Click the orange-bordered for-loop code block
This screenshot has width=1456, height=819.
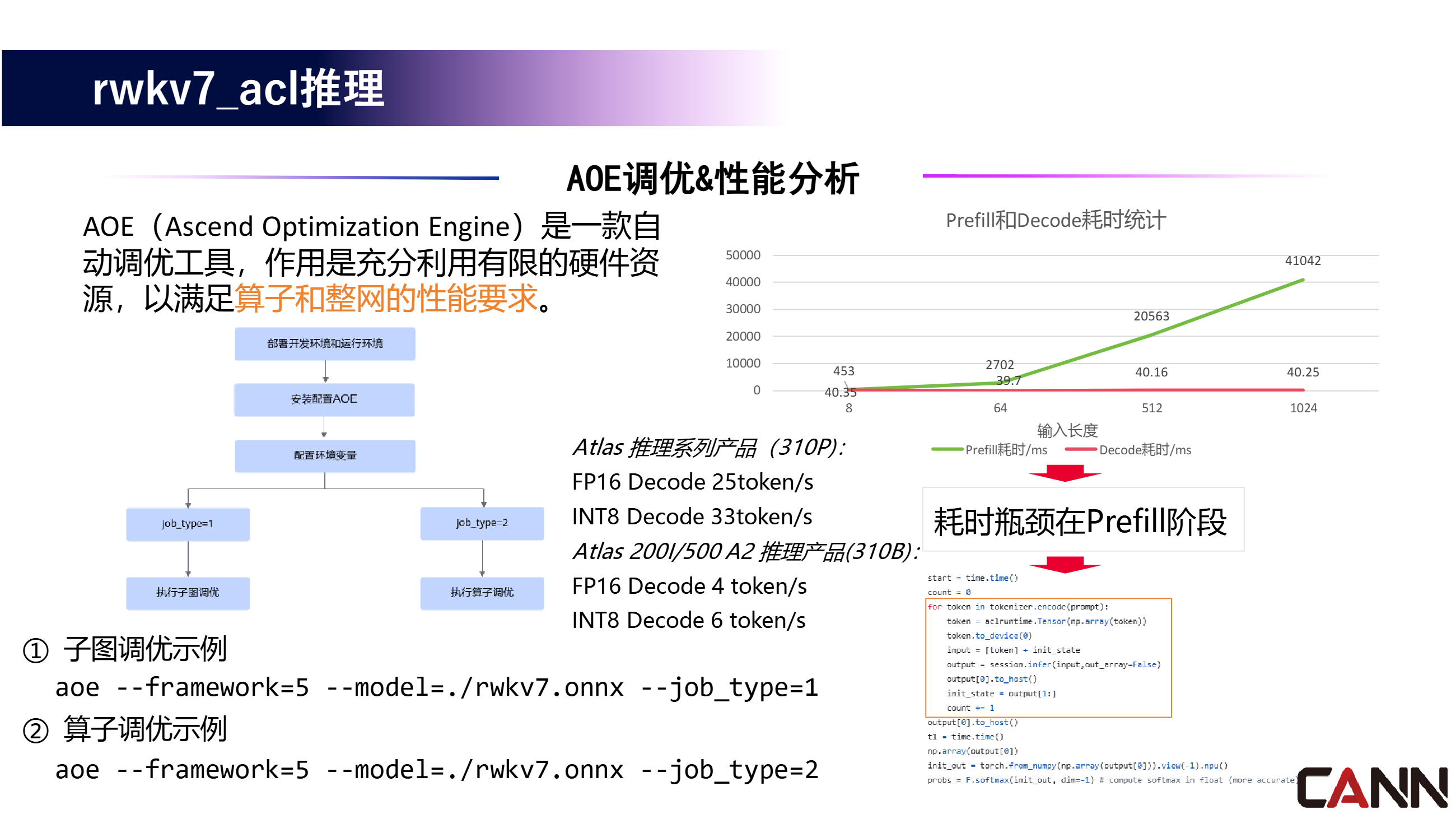(1048, 657)
